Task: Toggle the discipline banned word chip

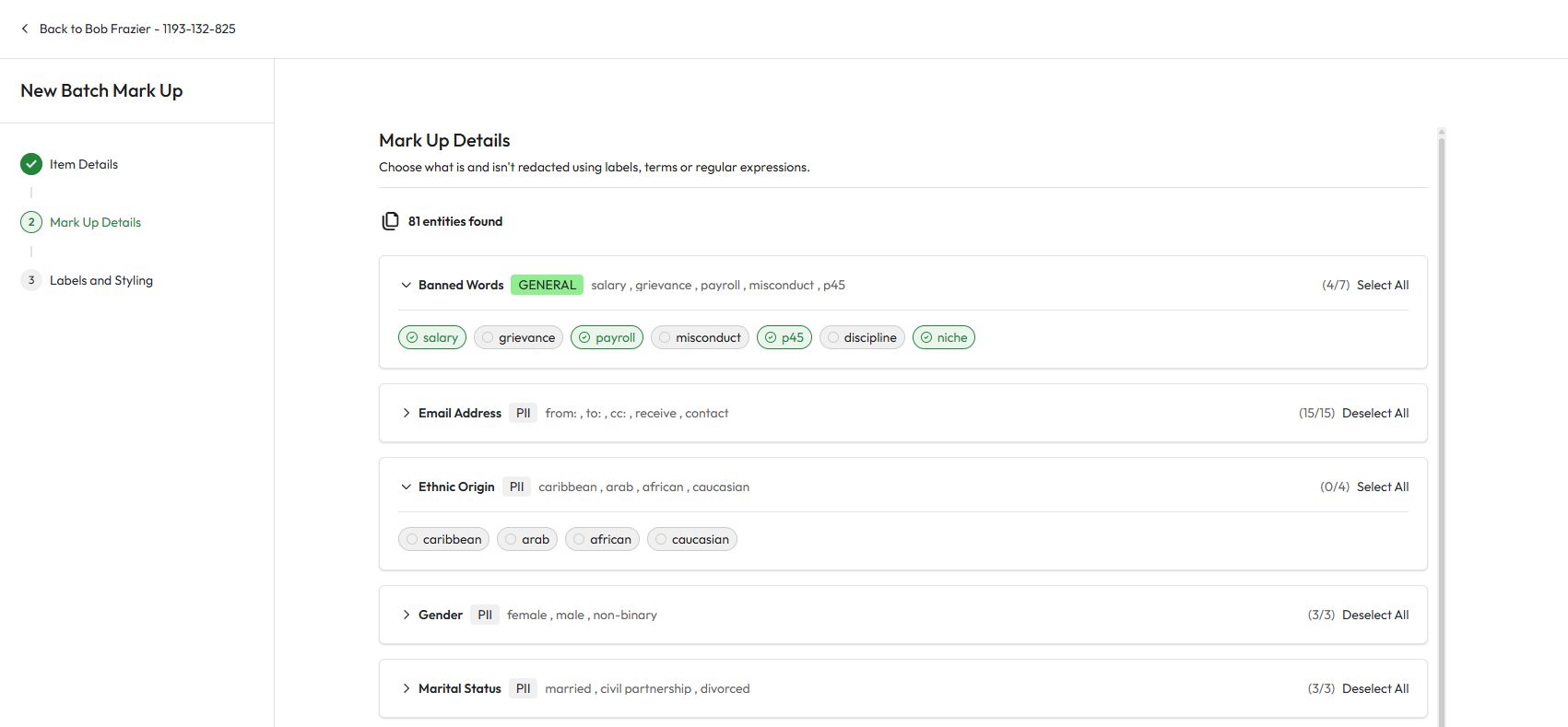Action: (x=862, y=337)
